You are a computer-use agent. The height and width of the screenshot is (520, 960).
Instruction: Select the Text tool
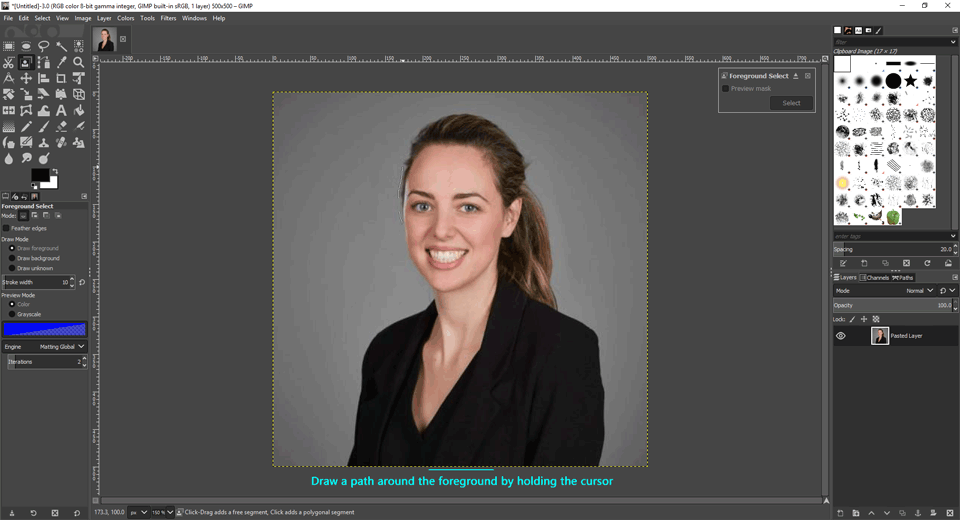click(x=61, y=111)
